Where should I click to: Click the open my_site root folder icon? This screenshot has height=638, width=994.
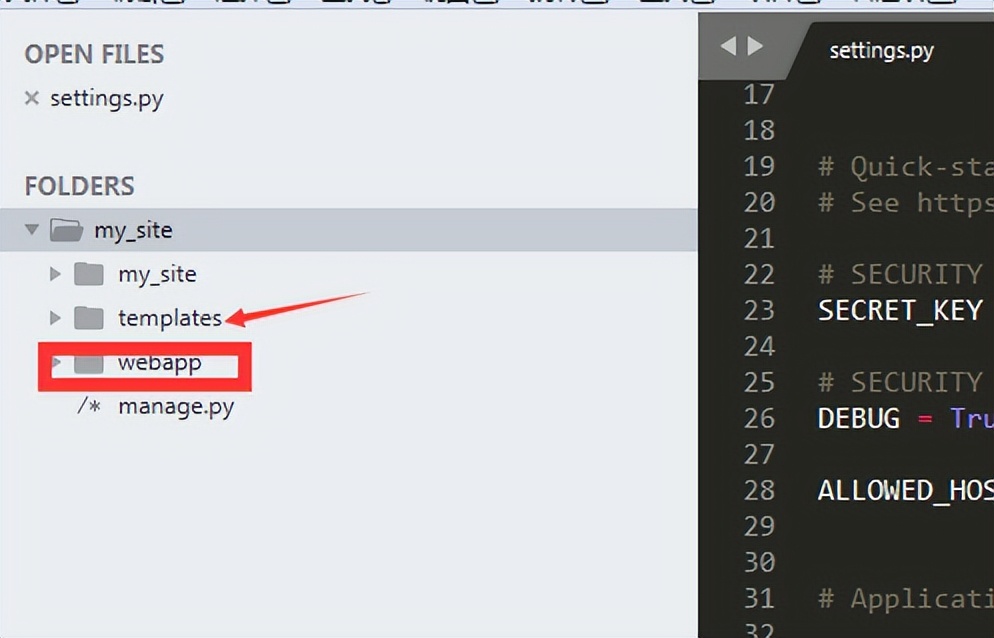coord(67,230)
